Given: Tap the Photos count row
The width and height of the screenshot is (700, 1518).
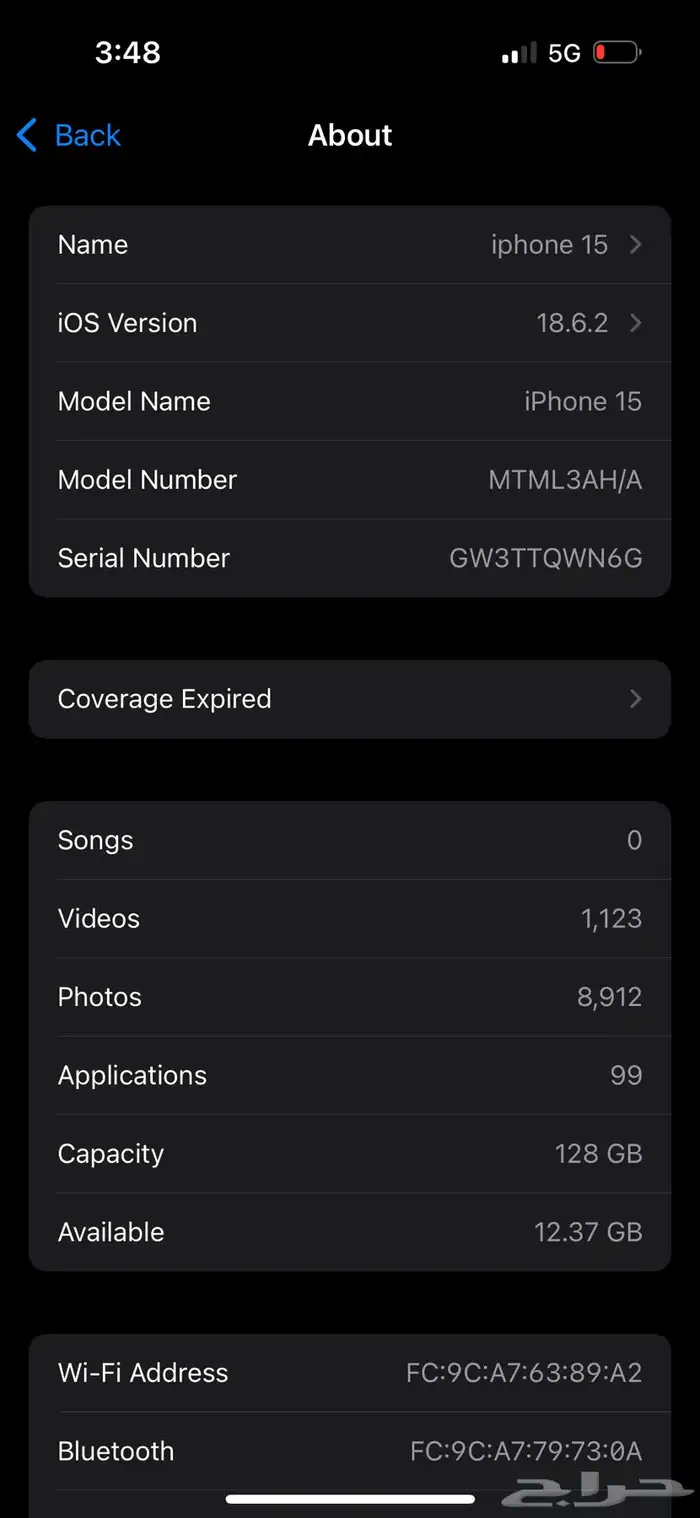Looking at the screenshot, I should point(350,997).
